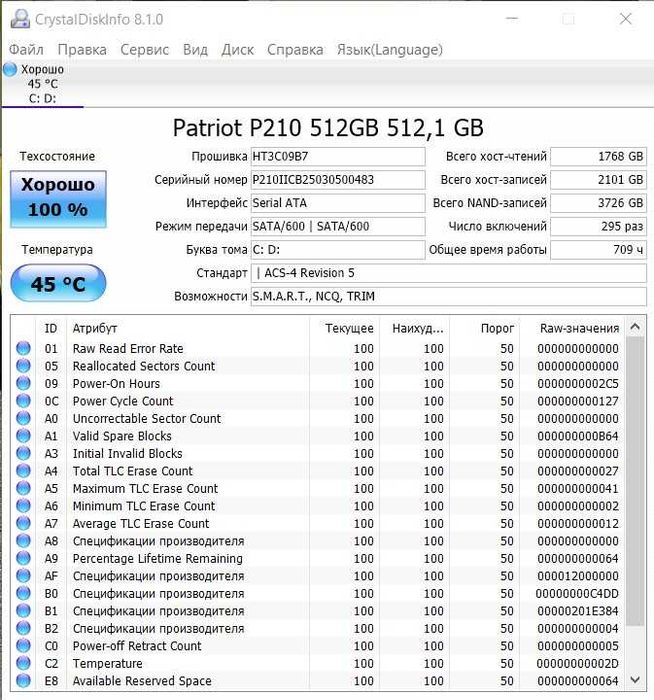The width and height of the screenshot is (654, 700).
Task: Open the Диск menu
Action: (237, 50)
